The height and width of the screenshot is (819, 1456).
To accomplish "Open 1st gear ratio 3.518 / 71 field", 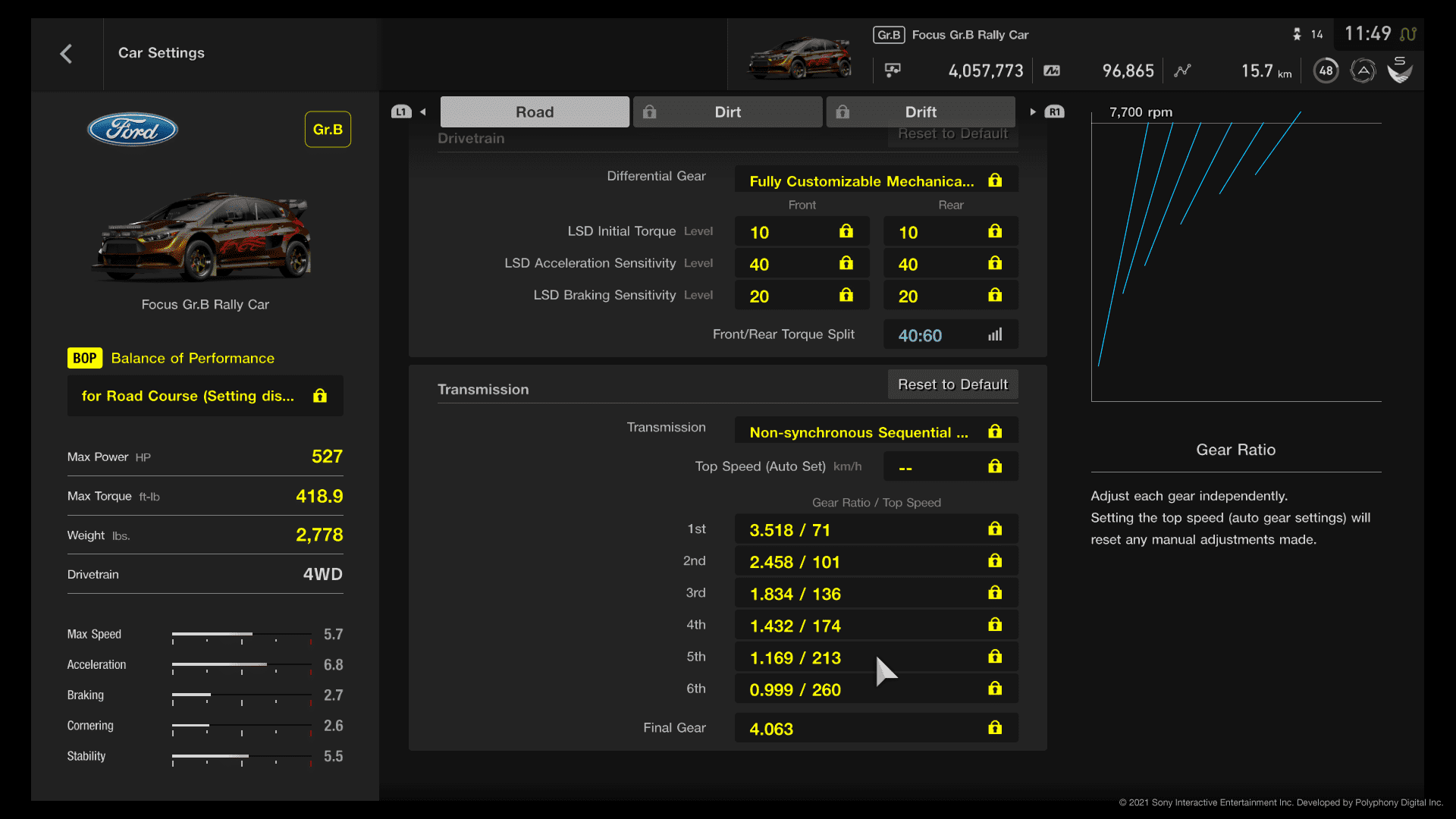I will pyautogui.click(x=876, y=529).
